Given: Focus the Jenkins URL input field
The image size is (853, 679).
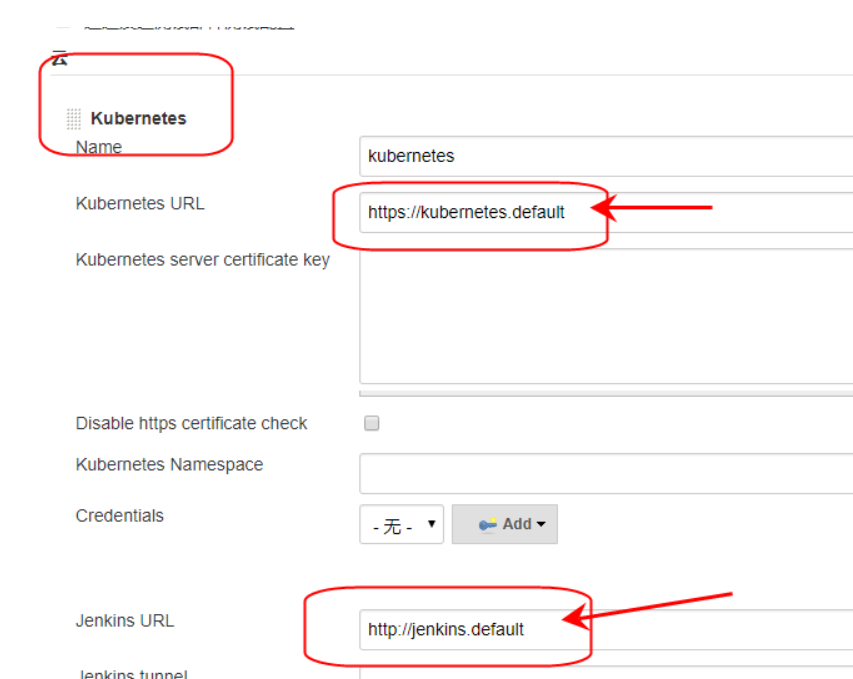Looking at the screenshot, I should tap(606, 629).
